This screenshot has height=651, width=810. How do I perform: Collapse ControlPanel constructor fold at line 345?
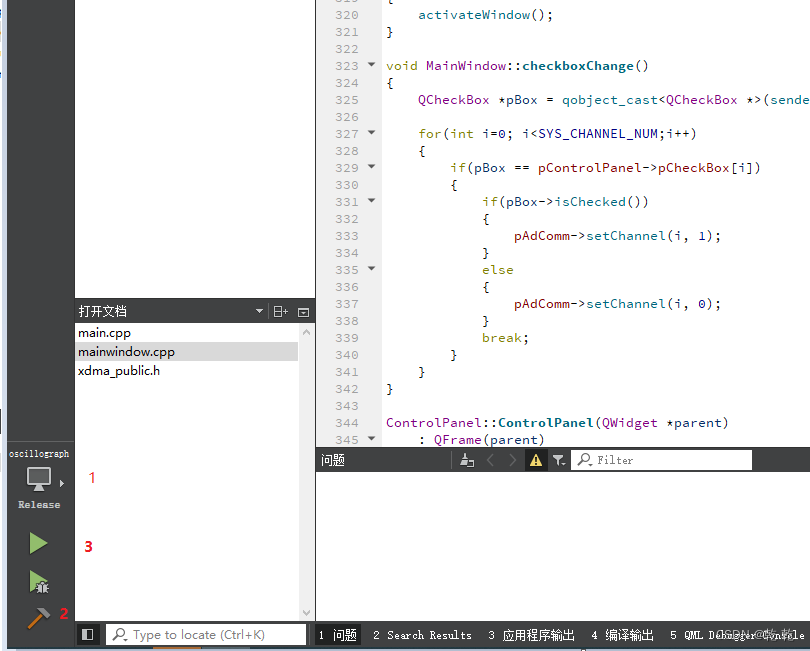coord(371,439)
